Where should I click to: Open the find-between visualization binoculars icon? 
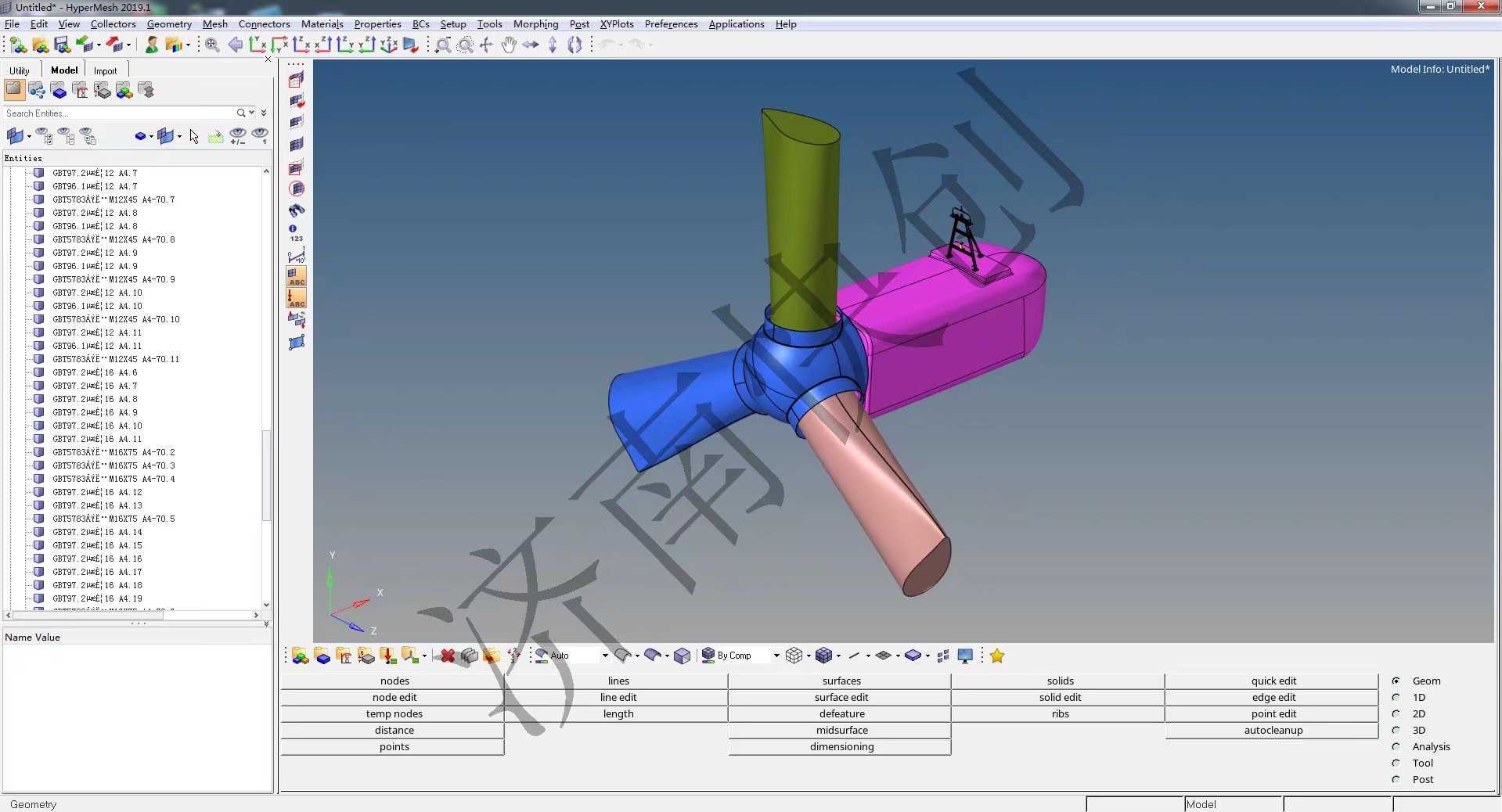[x=297, y=210]
